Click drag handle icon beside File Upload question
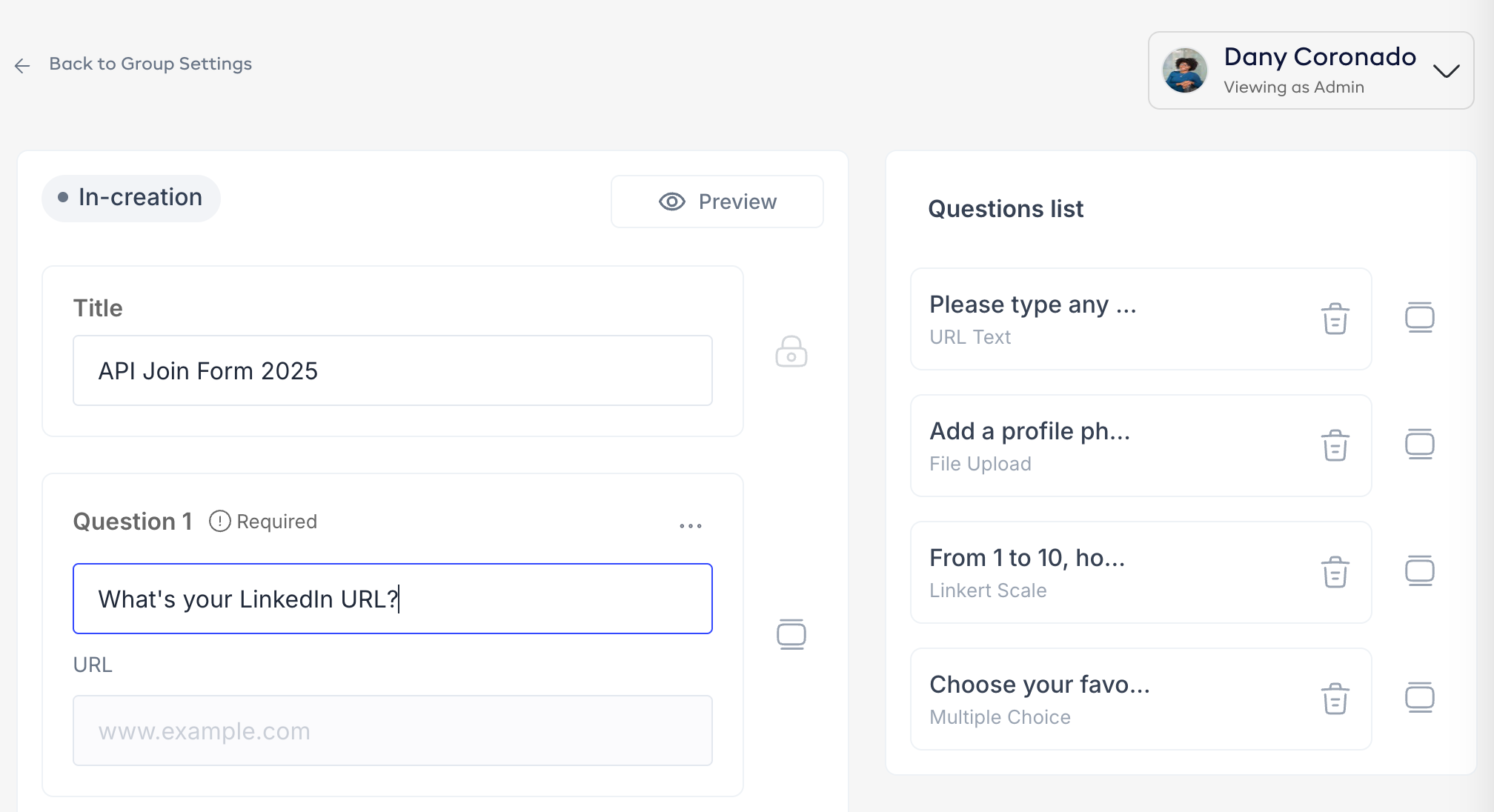The width and height of the screenshot is (1494, 812). (1419, 444)
